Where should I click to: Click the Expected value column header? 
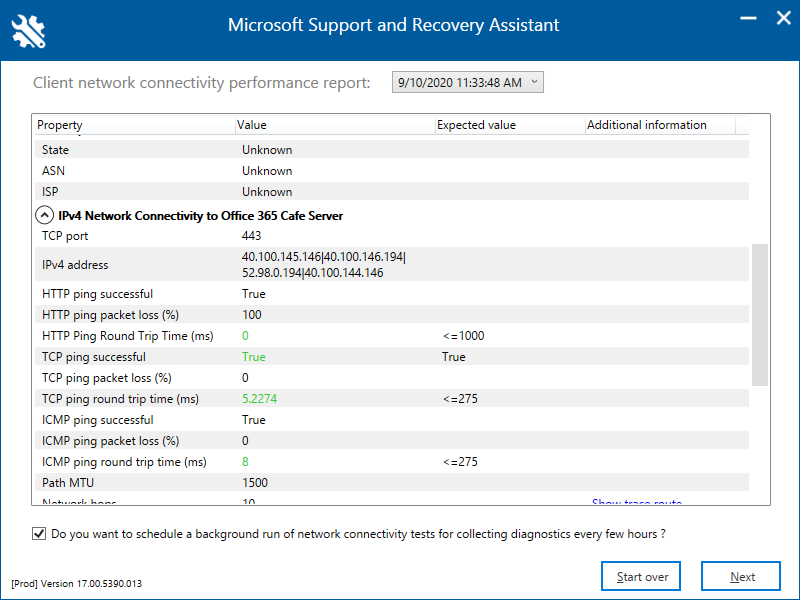tap(510, 125)
